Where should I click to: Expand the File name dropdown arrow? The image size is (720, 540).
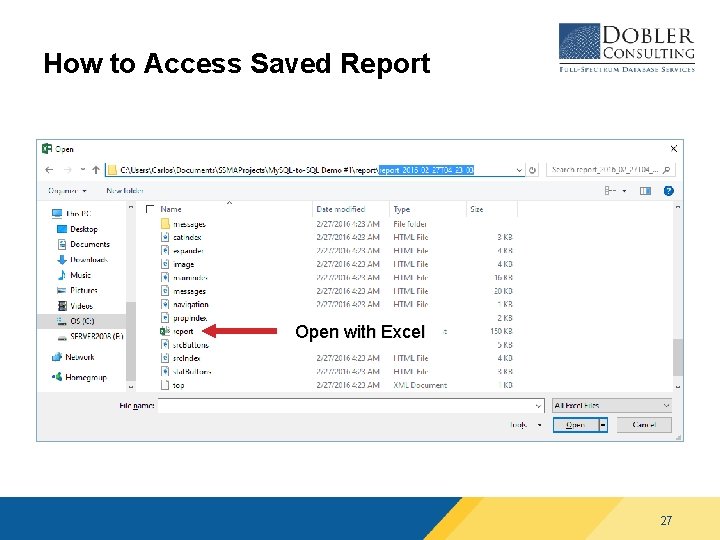pos(538,405)
